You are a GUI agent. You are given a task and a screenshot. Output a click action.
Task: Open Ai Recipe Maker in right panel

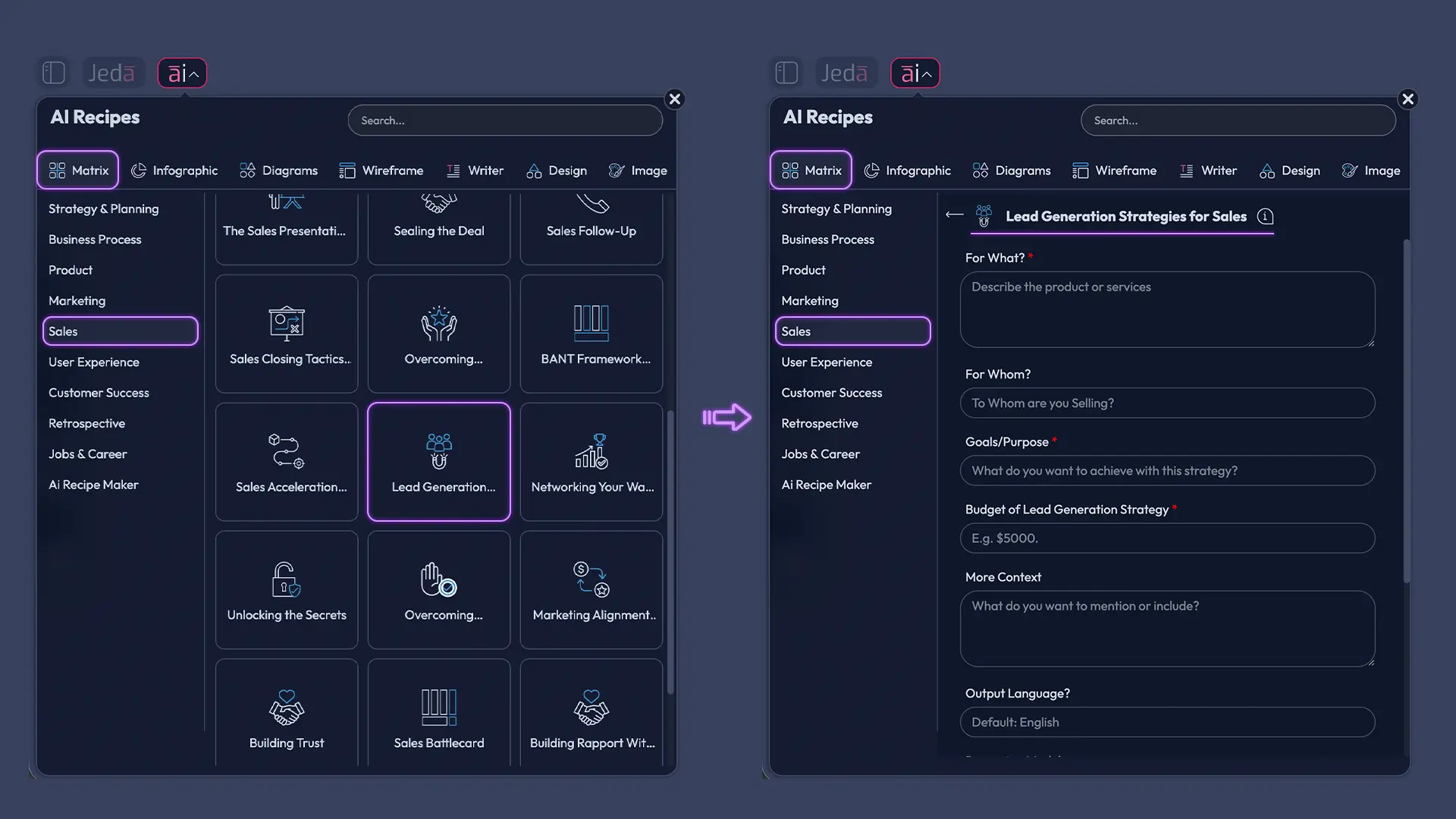pos(827,485)
